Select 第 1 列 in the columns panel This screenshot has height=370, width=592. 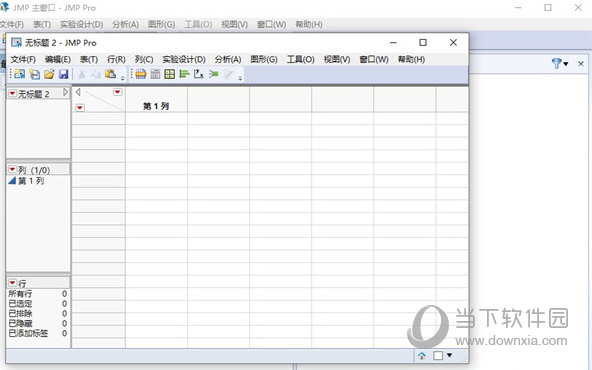point(31,181)
